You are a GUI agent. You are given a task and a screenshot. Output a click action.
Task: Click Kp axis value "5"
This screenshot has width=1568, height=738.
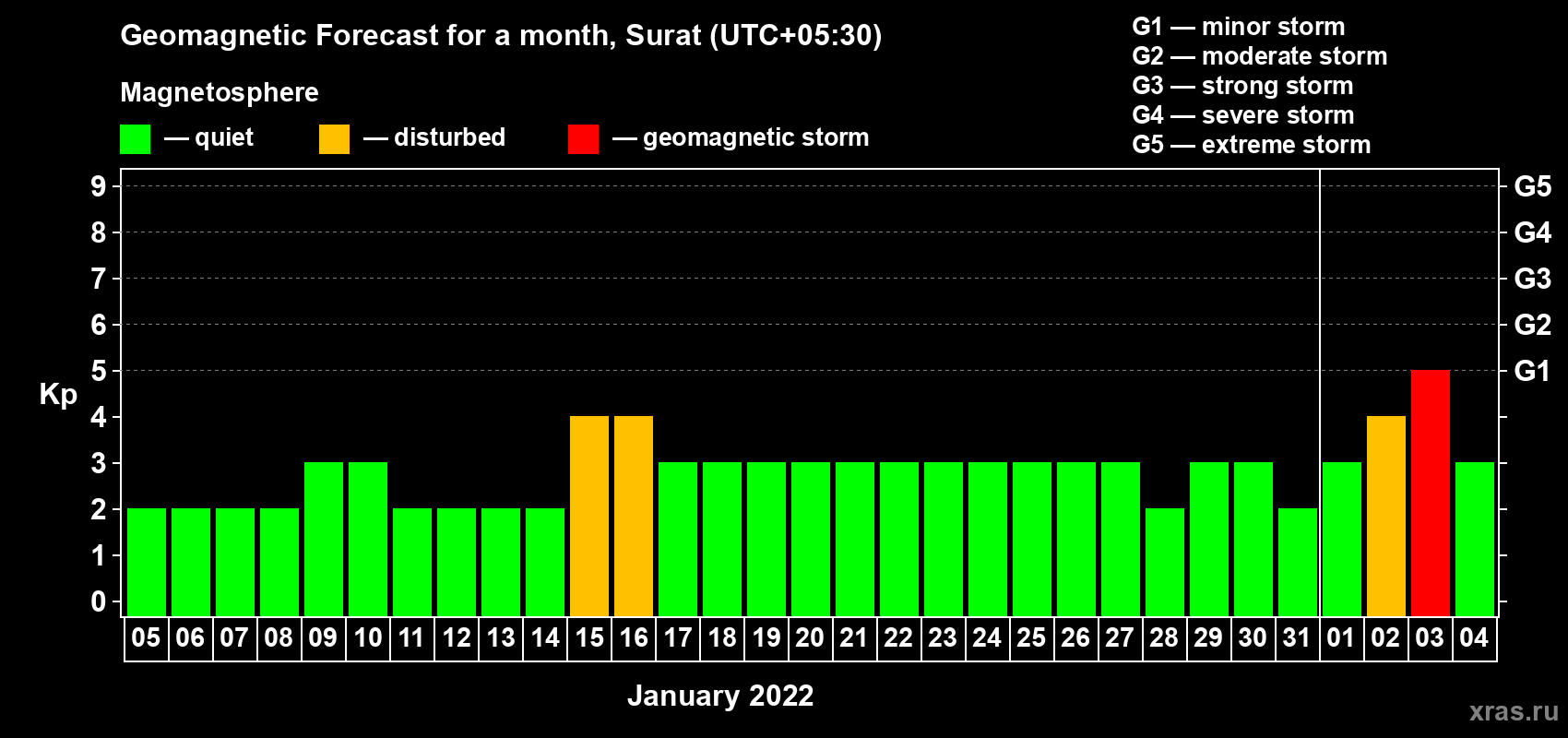99,371
